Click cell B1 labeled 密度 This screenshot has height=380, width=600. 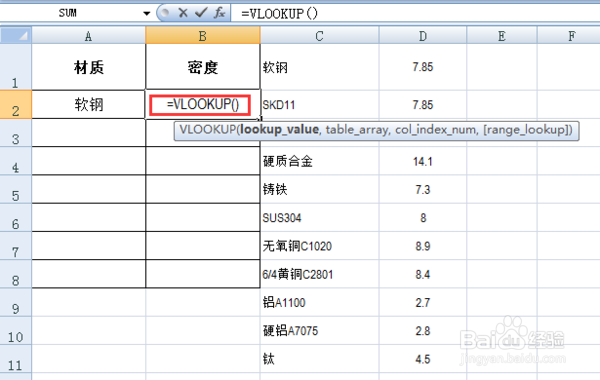(203, 67)
